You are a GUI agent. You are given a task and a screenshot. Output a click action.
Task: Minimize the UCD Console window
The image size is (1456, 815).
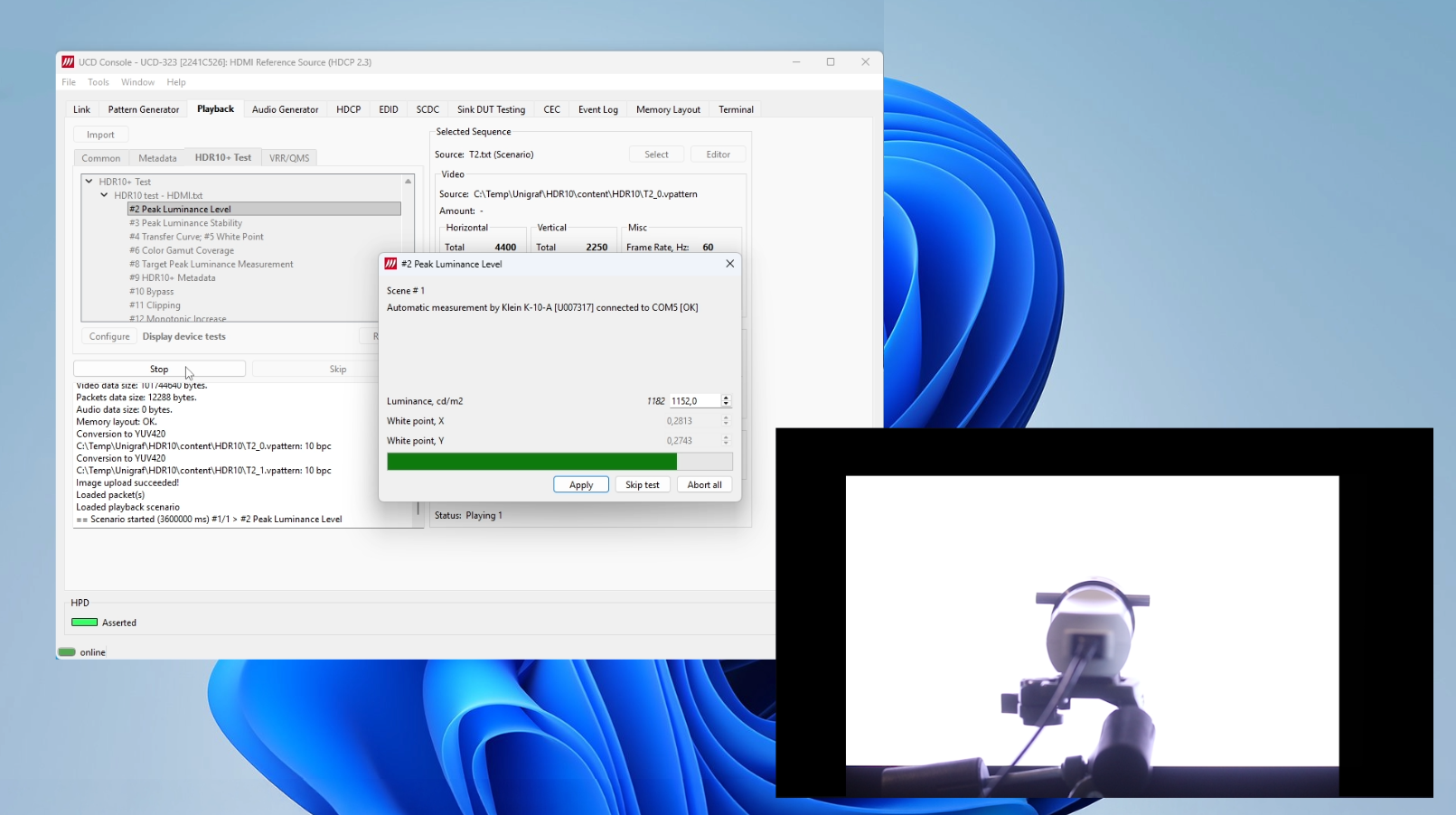(795, 62)
